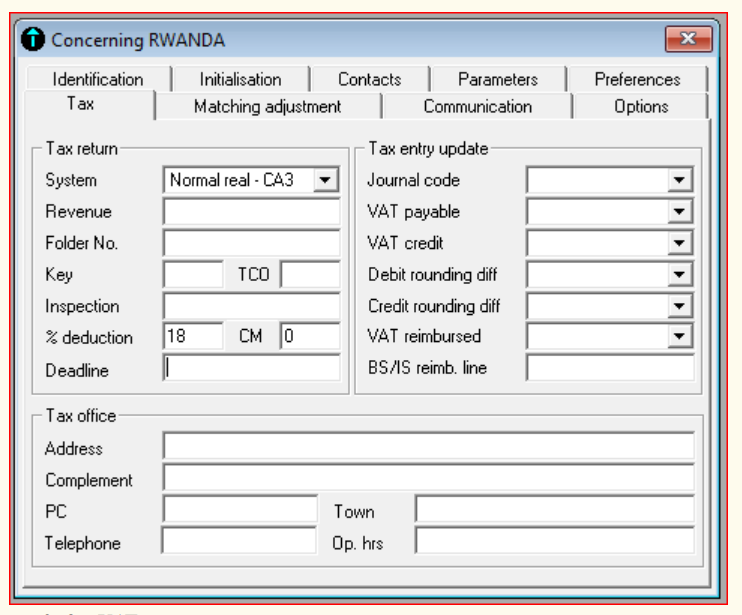
Task: Click the 'Tax office' group label
Action: [81, 416]
